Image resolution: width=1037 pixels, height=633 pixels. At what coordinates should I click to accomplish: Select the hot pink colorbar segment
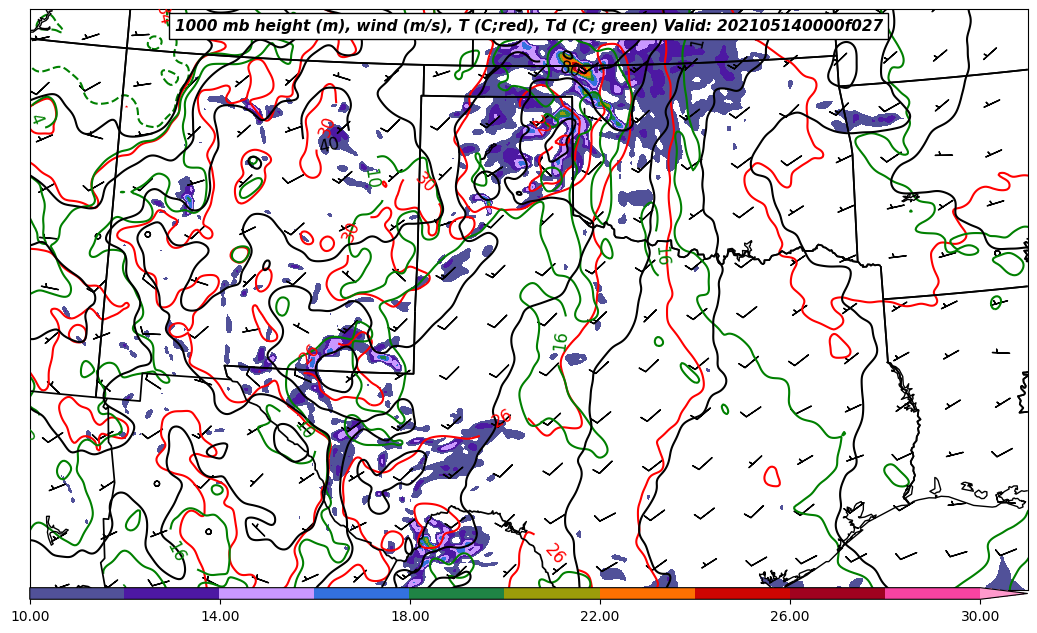click(x=932, y=593)
